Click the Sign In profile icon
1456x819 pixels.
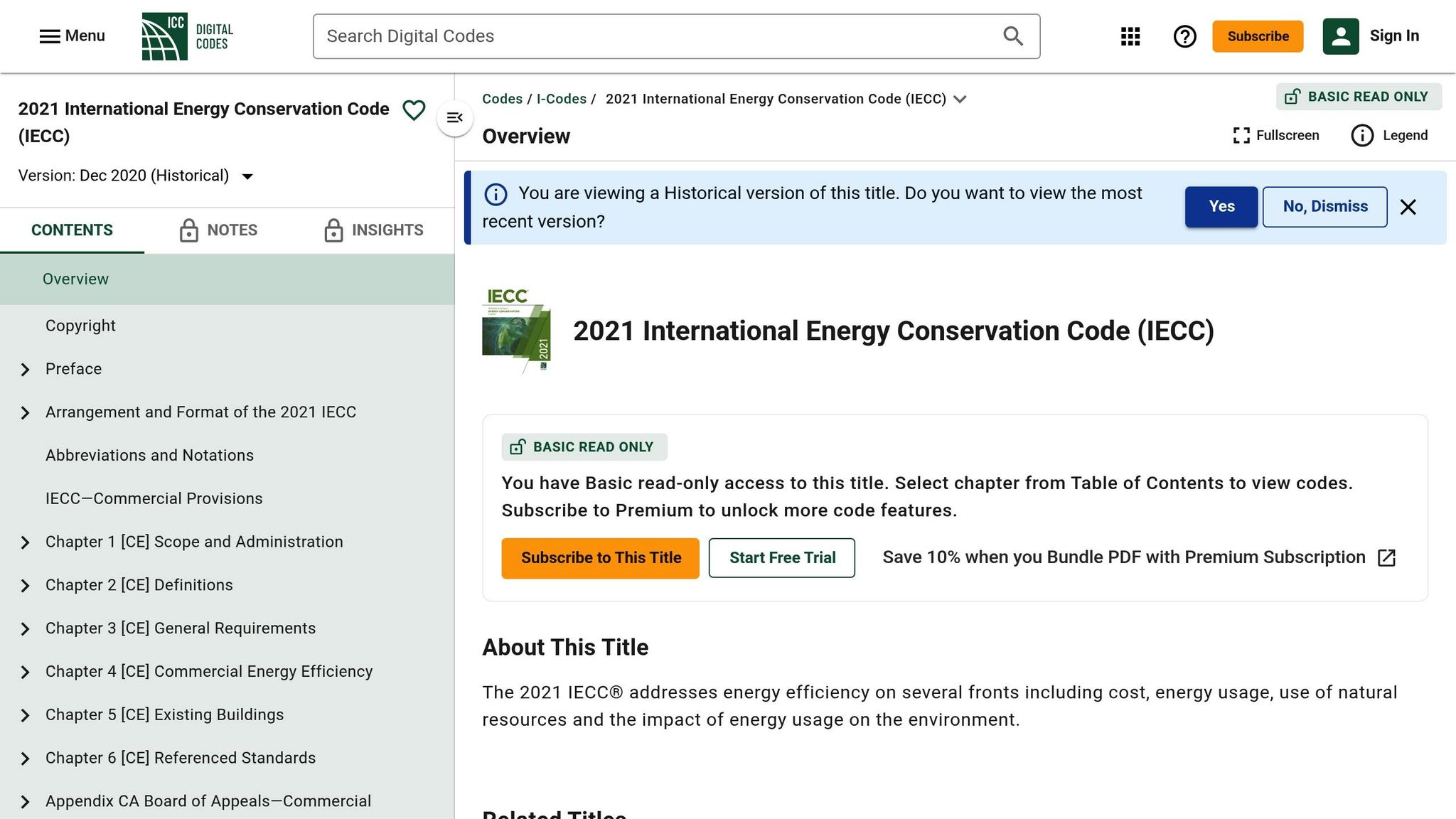point(1341,36)
